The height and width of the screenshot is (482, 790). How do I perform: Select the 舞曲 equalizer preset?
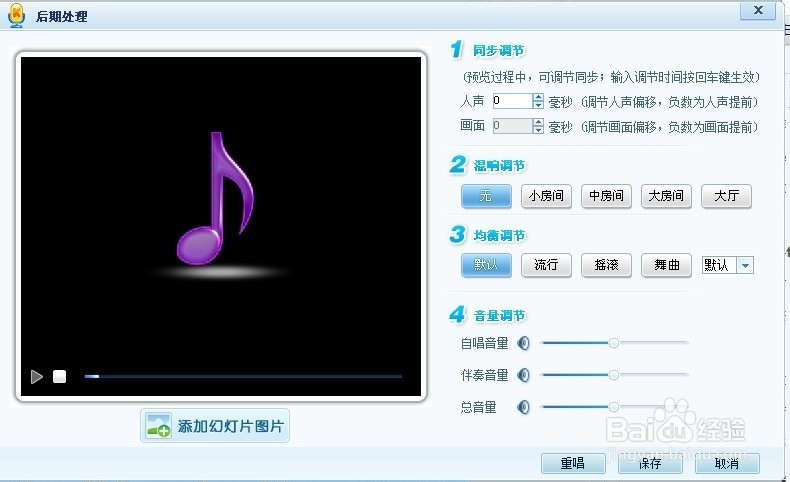coord(666,265)
